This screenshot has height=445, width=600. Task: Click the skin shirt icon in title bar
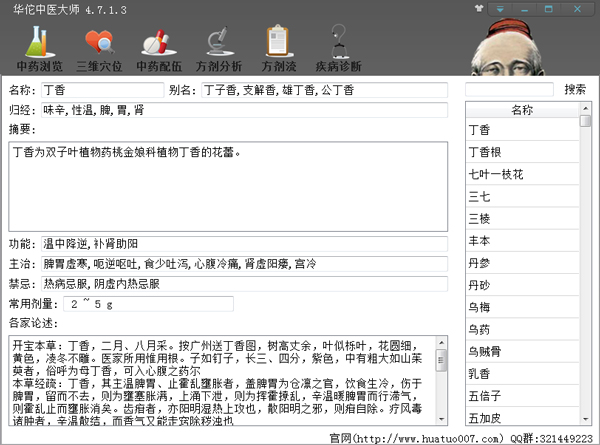479,8
